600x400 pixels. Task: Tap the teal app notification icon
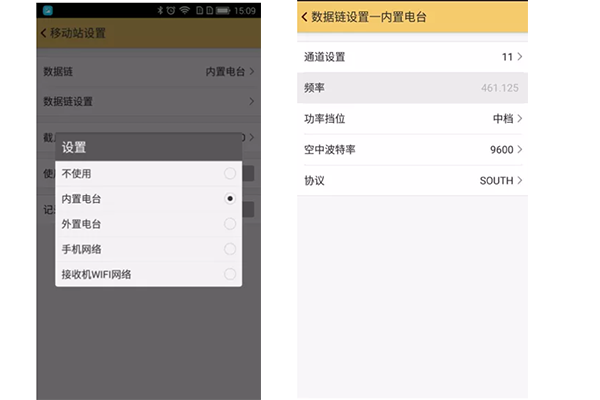pyautogui.click(x=45, y=10)
